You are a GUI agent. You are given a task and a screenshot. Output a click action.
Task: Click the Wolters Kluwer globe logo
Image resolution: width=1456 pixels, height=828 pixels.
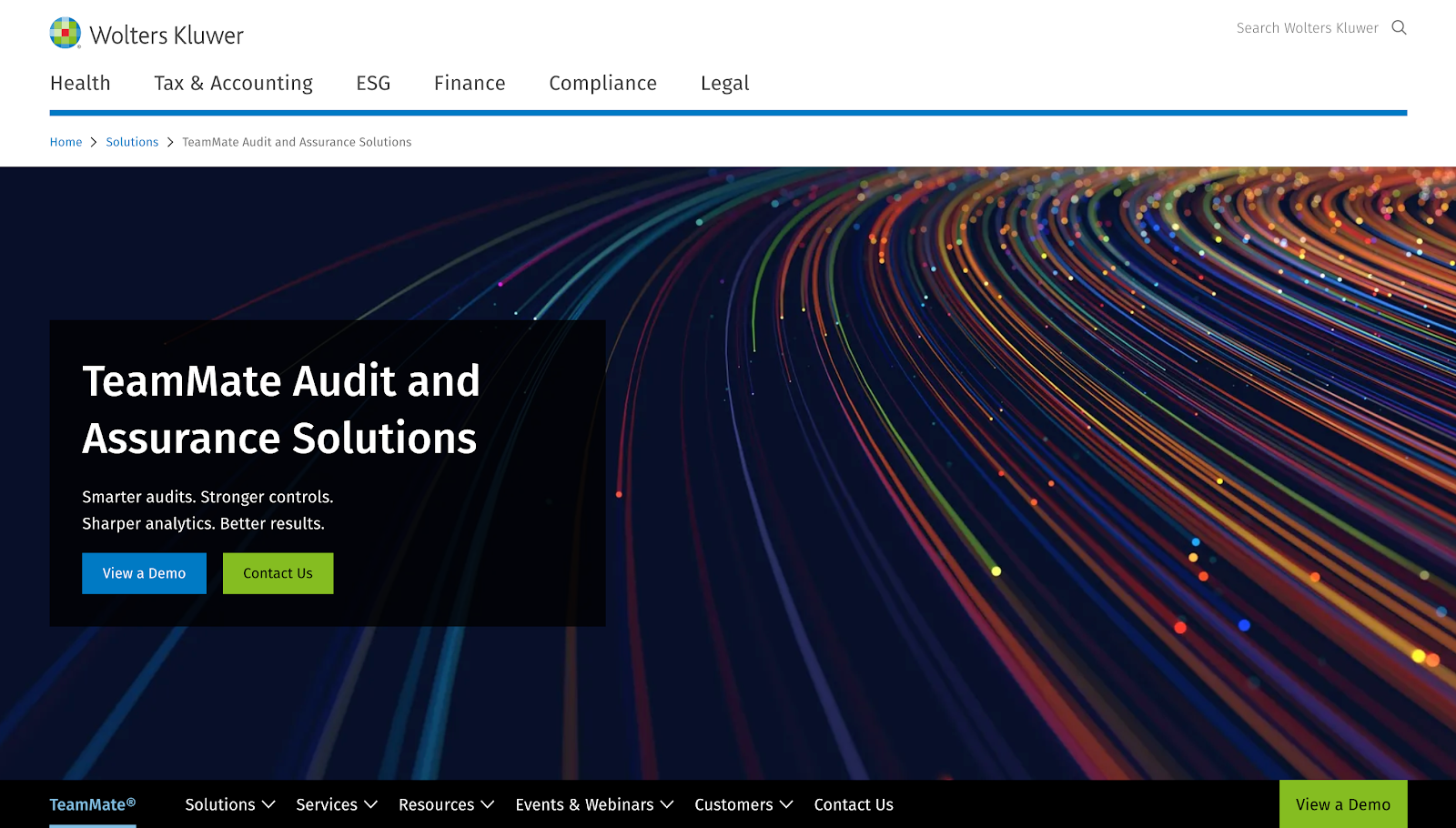66,33
